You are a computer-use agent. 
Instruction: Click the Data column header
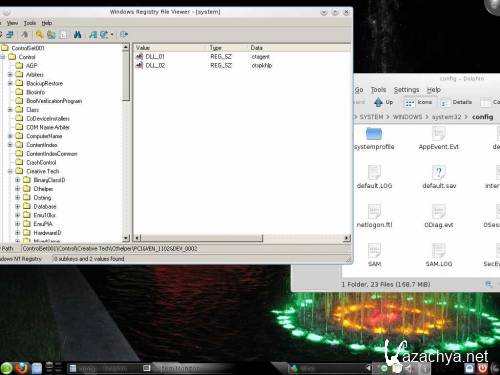[x=299, y=48]
